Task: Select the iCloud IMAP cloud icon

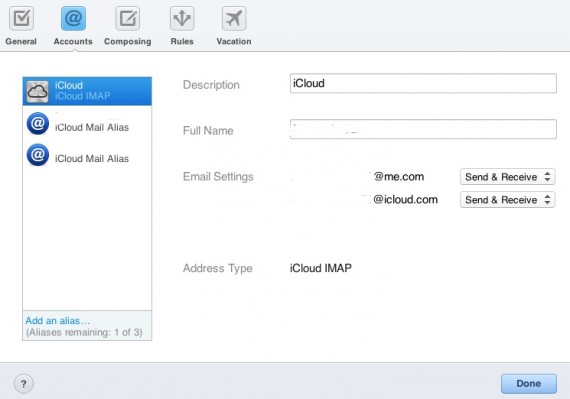Action: coord(37,91)
